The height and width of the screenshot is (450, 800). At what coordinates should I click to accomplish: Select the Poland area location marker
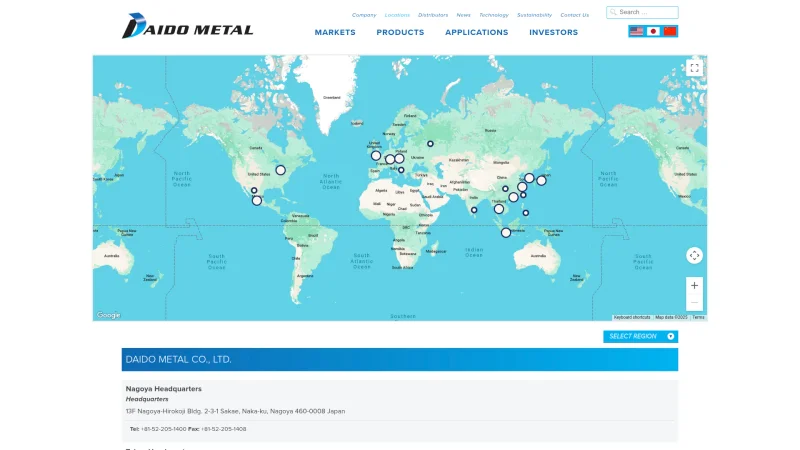(x=399, y=159)
